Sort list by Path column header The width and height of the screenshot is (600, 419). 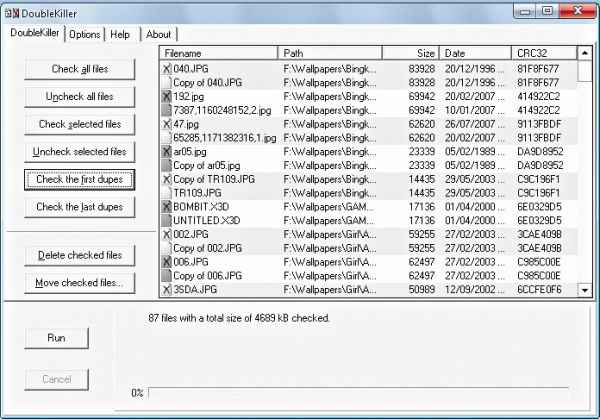(330, 53)
